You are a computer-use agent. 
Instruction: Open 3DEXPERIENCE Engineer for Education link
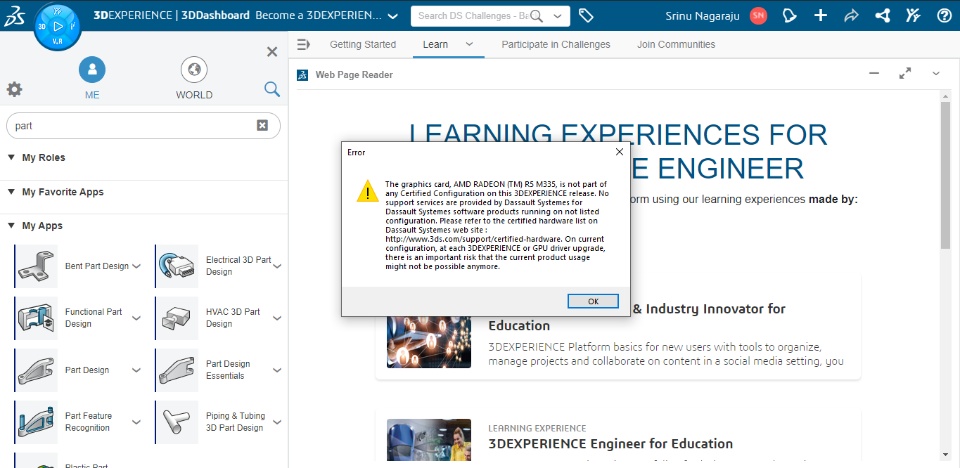tap(610, 443)
